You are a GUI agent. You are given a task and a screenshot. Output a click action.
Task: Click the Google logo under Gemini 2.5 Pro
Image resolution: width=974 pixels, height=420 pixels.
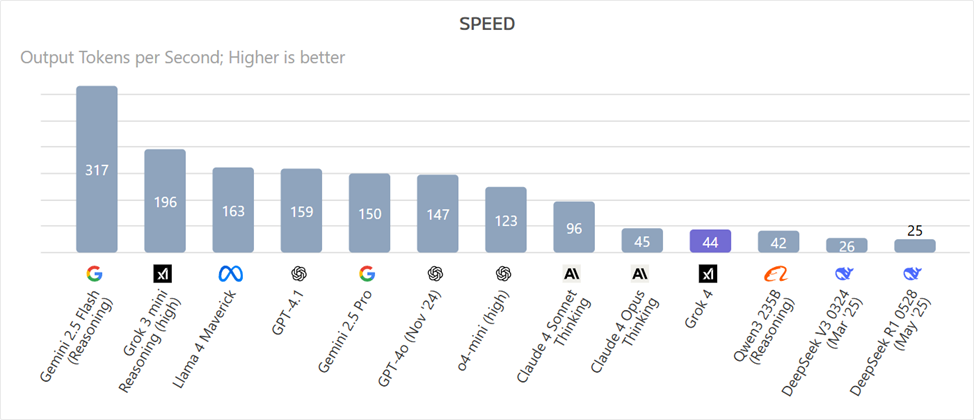tap(368, 273)
